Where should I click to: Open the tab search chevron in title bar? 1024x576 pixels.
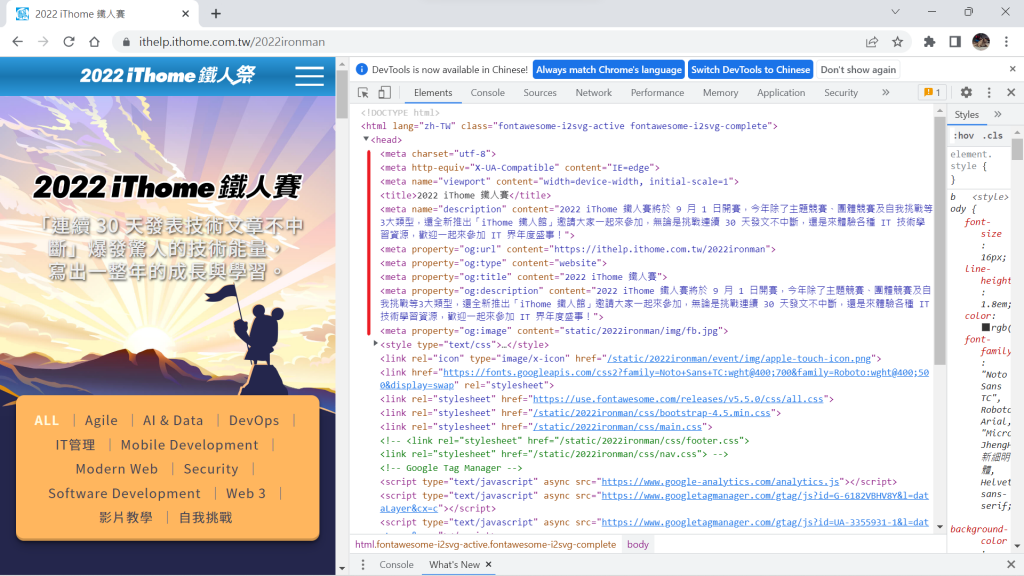[895, 12]
